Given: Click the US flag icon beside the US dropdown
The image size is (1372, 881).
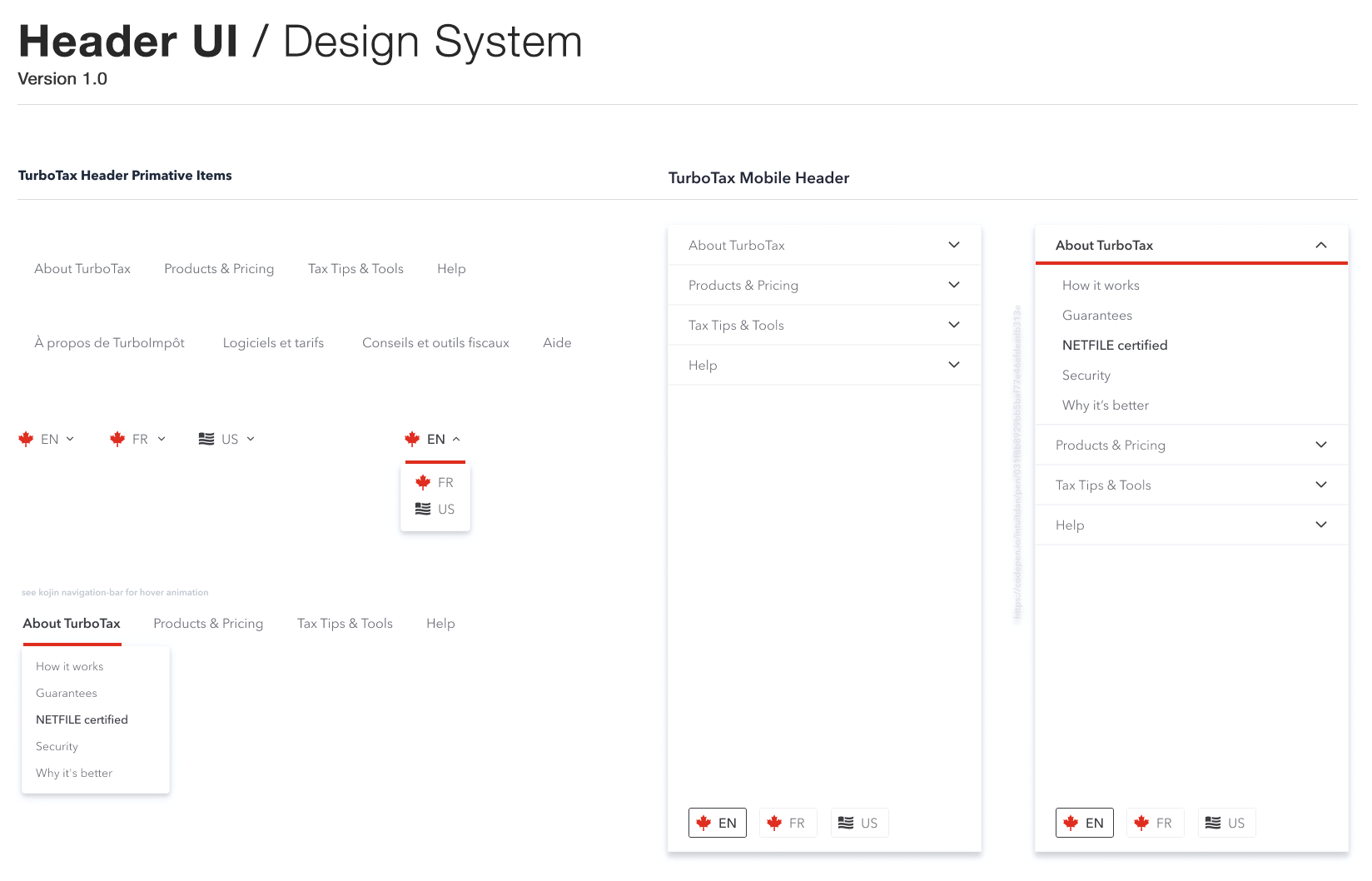Looking at the screenshot, I should click(206, 439).
